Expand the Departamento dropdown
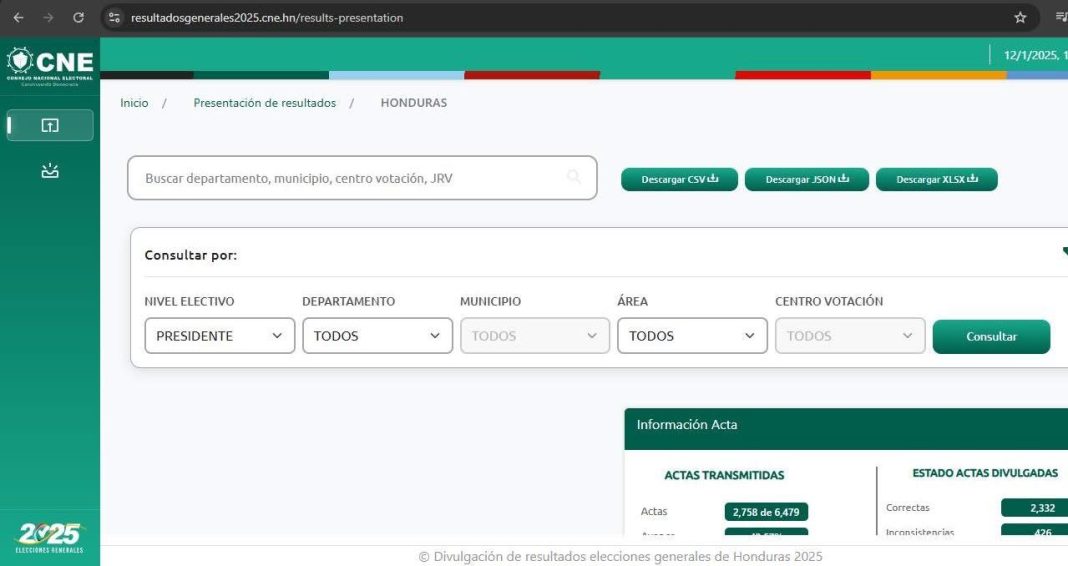Image resolution: width=1068 pixels, height=566 pixels. tap(377, 336)
